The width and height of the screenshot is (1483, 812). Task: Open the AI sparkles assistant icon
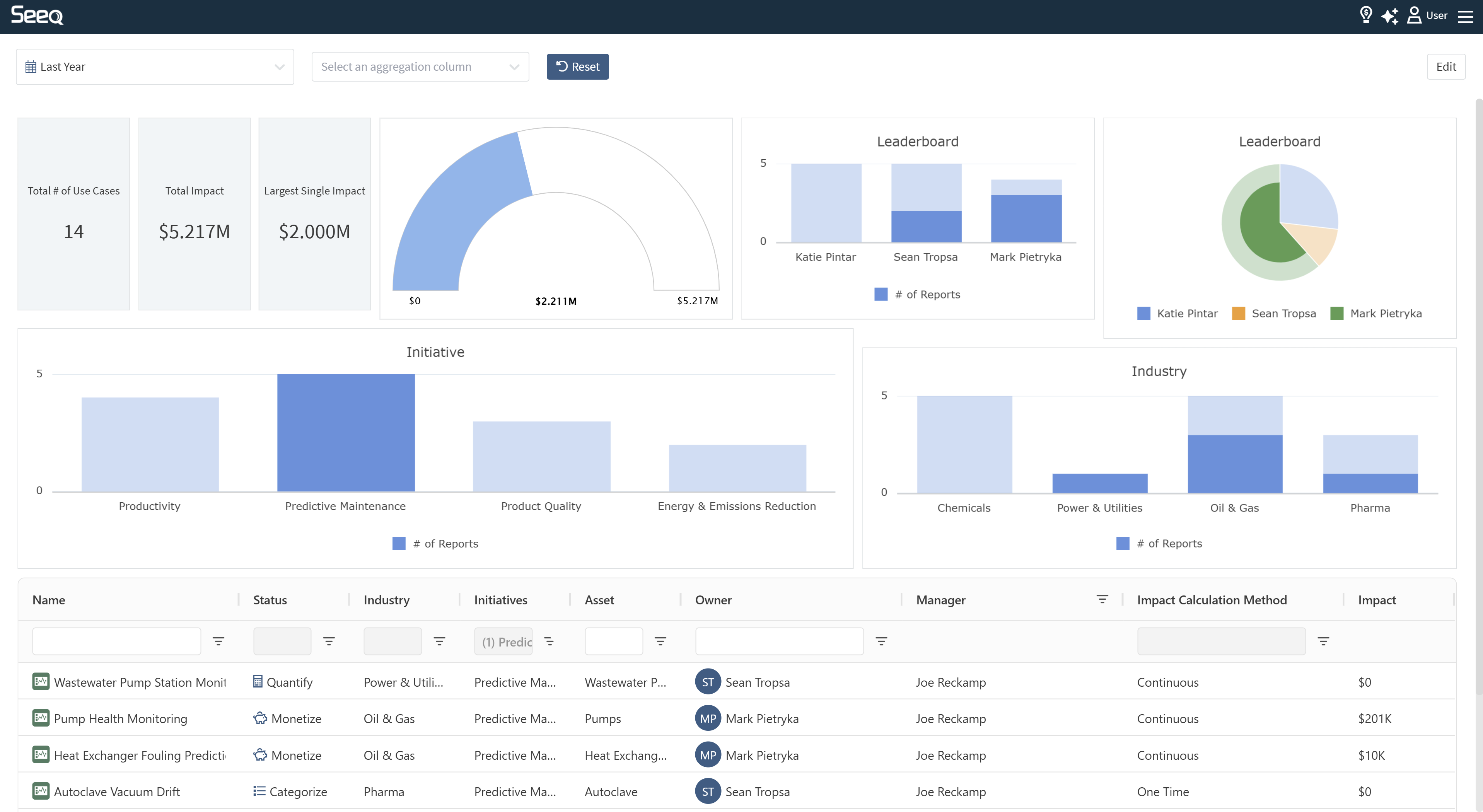coord(1389,15)
